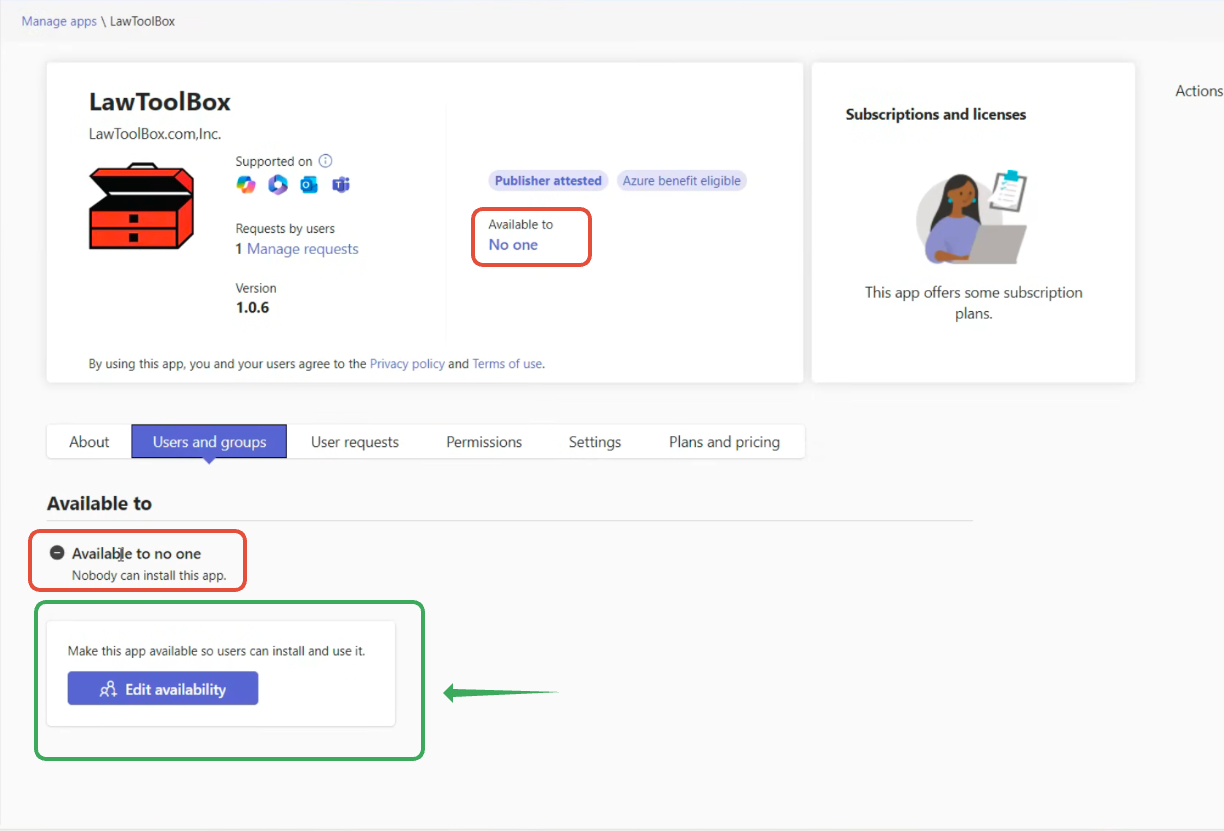Switch to the User requests tab
The width and height of the screenshot is (1224, 831).
point(355,442)
